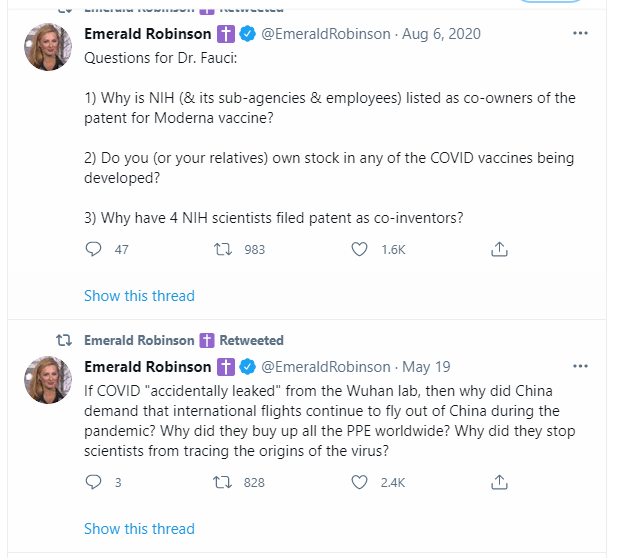622x558 pixels.
Task: Reply to the Dr. Fauci questions tweet
Action: coord(94,249)
